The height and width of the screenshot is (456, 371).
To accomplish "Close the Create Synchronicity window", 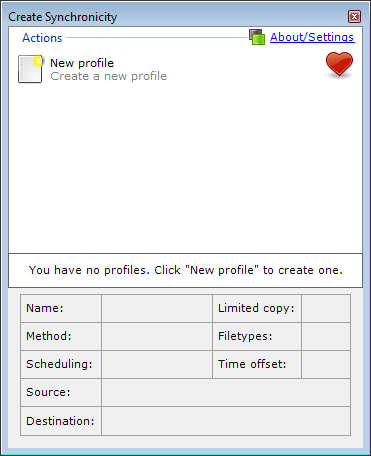I will pyautogui.click(x=354, y=16).
